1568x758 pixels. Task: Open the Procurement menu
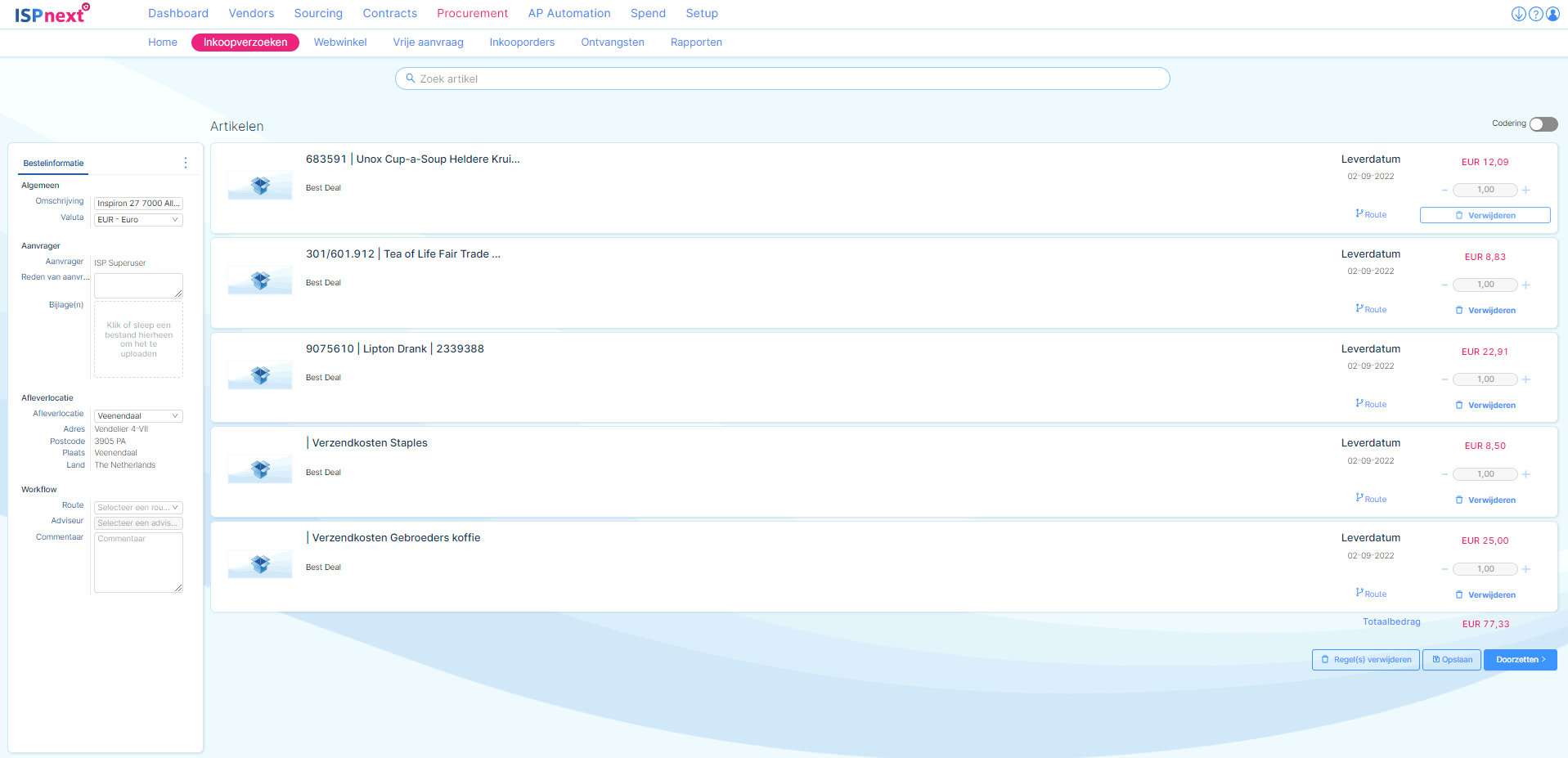(472, 13)
